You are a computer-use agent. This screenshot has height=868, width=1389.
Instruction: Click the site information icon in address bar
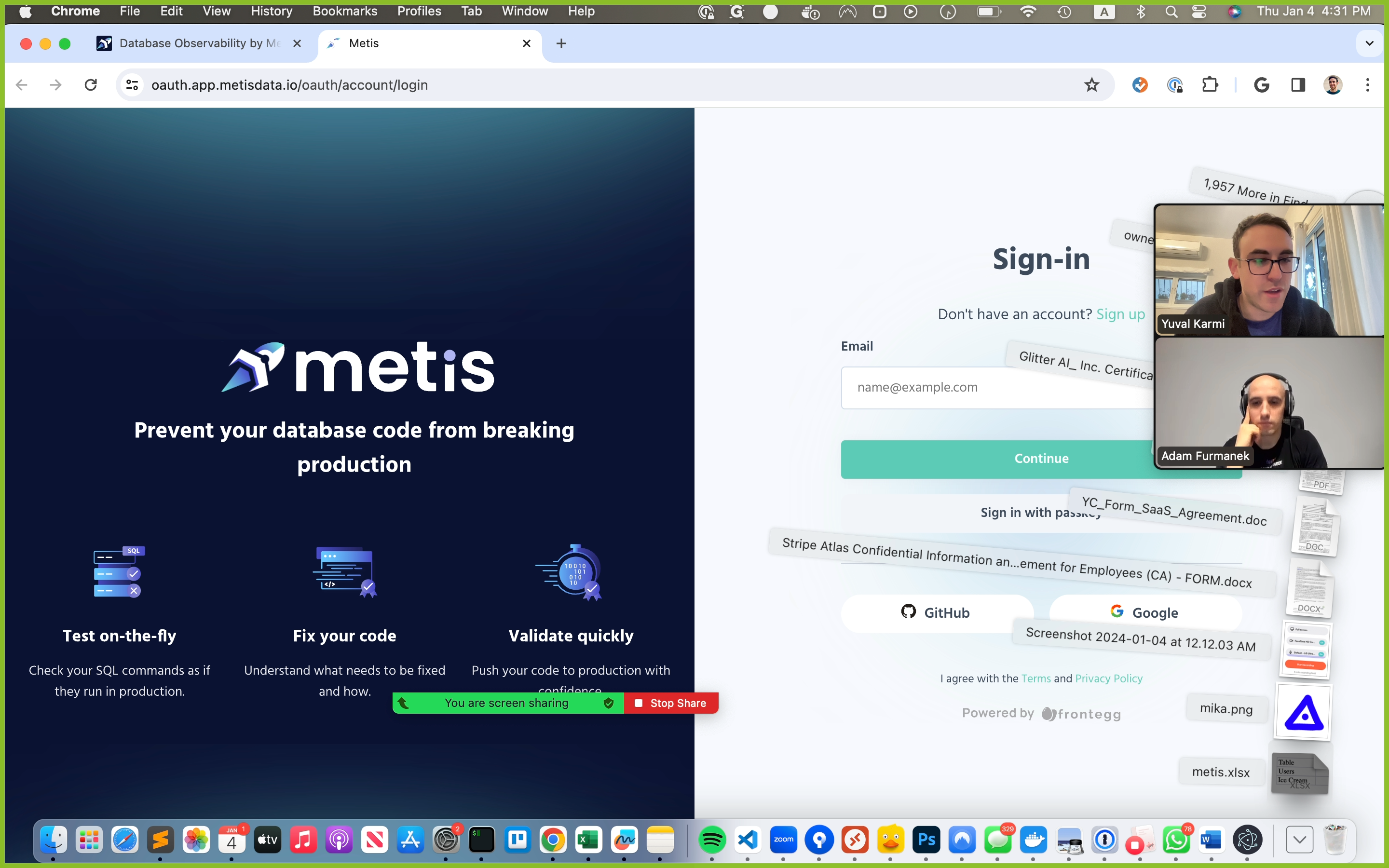[x=132, y=85]
